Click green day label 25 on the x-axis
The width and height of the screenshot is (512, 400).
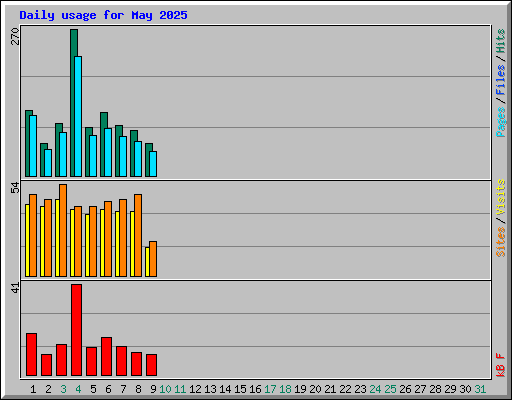[x=390, y=389]
